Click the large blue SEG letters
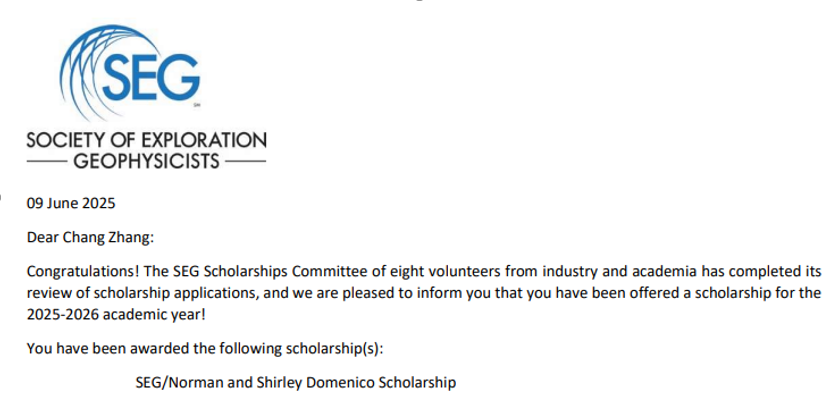 pos(151,77)
